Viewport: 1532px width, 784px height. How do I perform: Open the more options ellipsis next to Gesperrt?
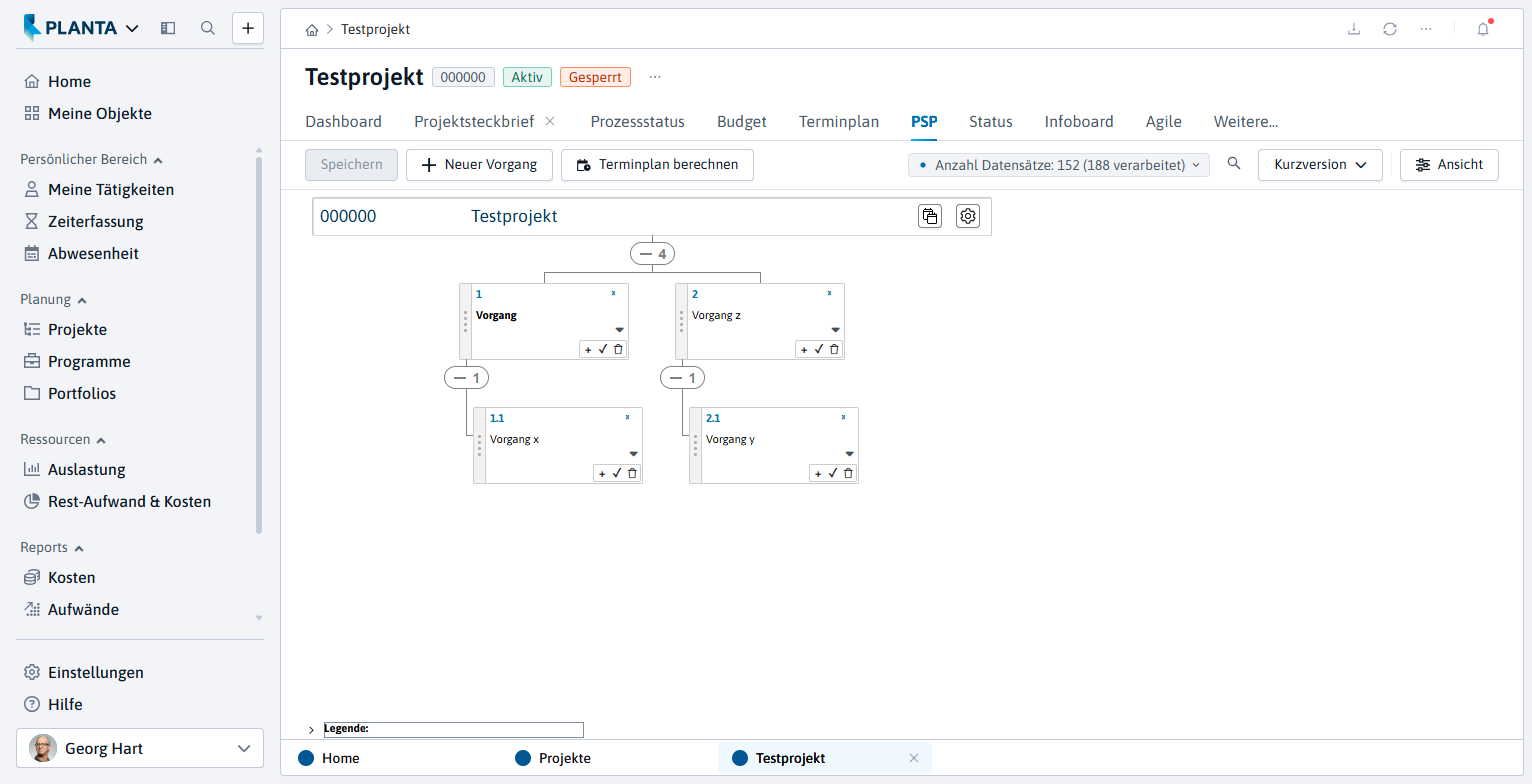tap(655, 77)
